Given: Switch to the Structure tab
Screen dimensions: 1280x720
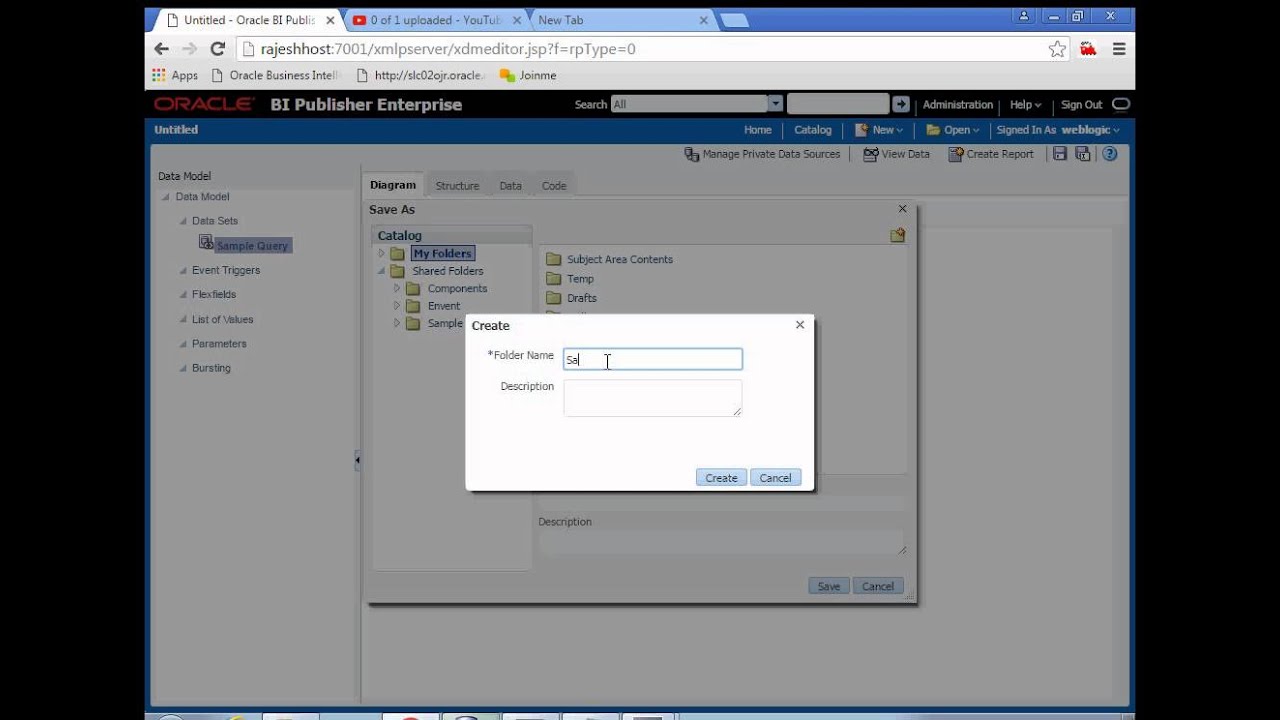Looking at the screenshot, I should (x=457, y=185).
